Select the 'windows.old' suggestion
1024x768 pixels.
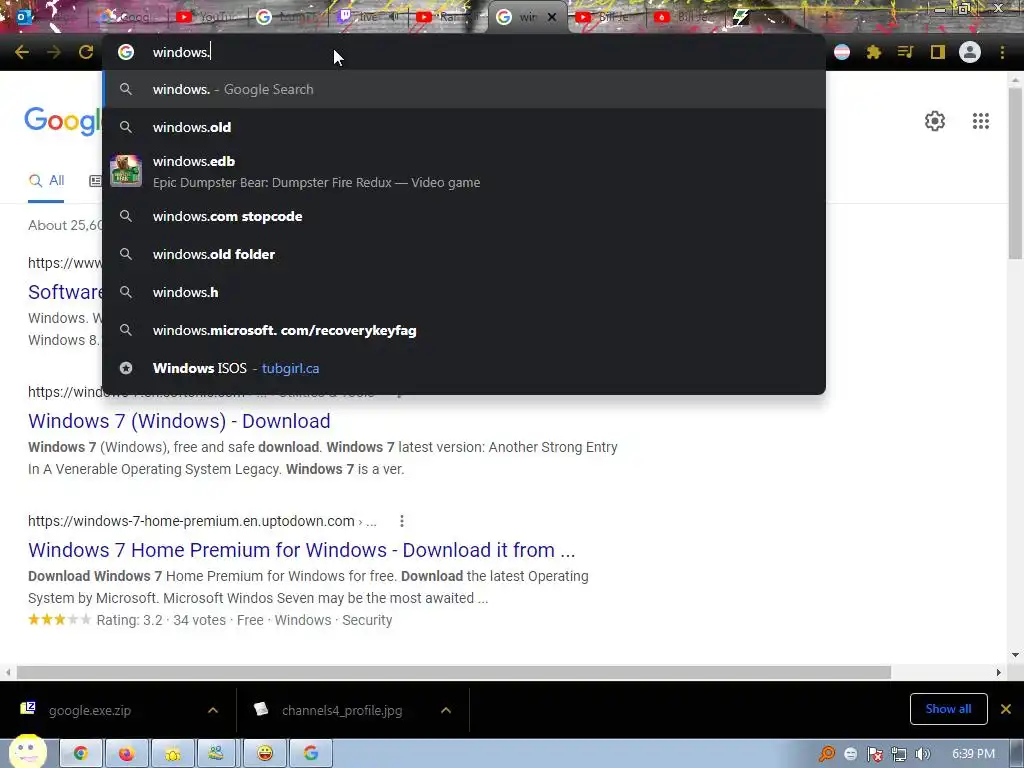pos(464,127)
